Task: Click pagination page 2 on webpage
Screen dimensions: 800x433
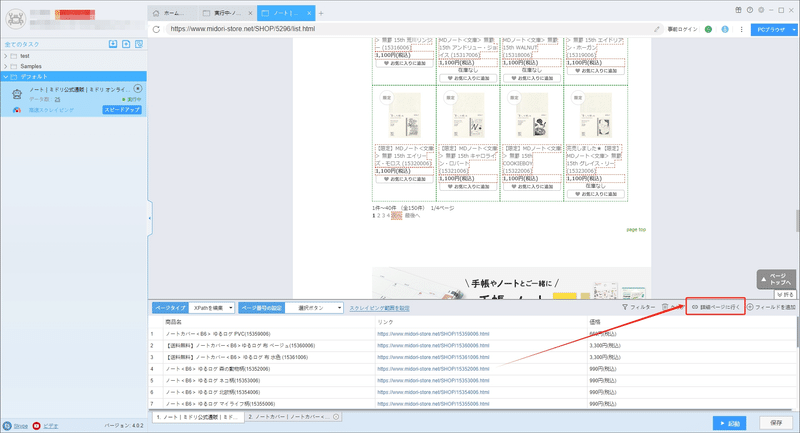Action: [x=378, y=216]
